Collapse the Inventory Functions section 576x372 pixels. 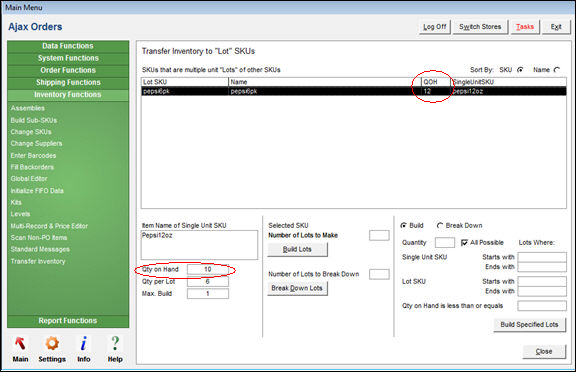(68, 95)
